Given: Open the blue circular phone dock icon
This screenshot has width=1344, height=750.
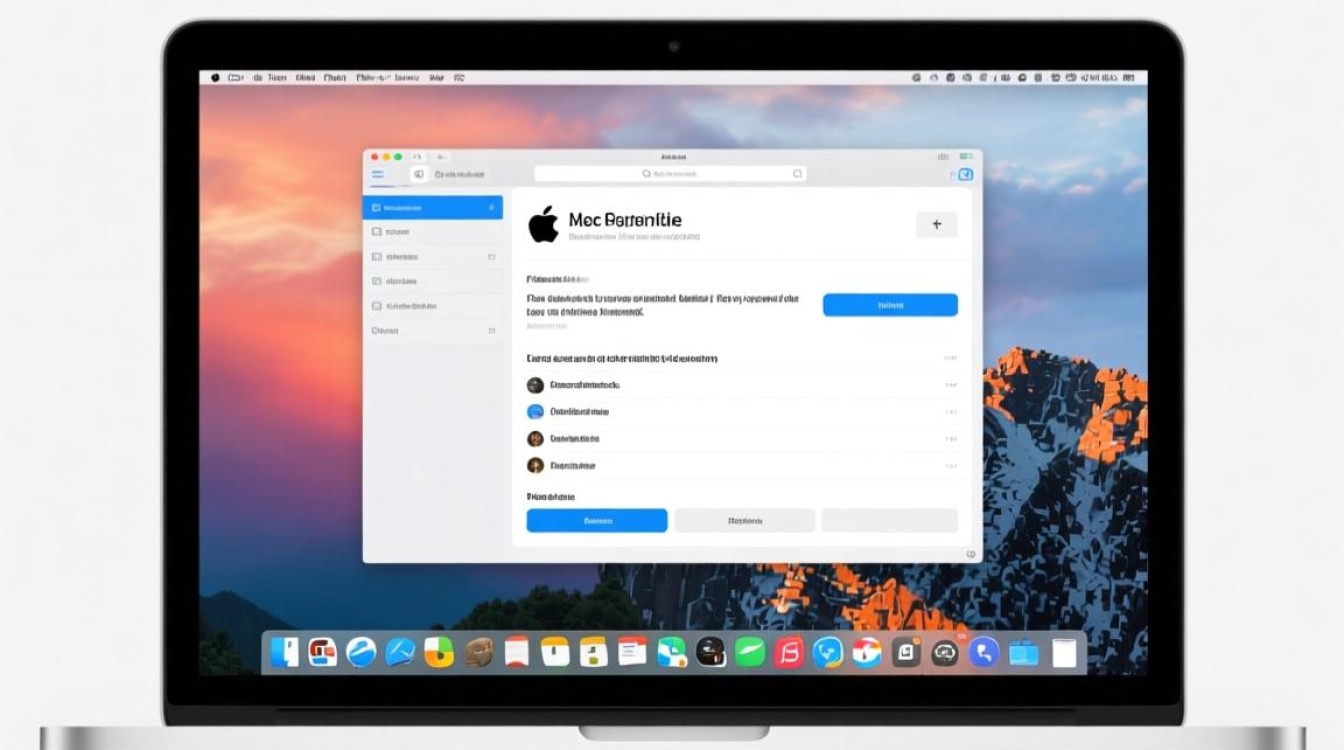Looking at the screenshot, I should [984, 652].
